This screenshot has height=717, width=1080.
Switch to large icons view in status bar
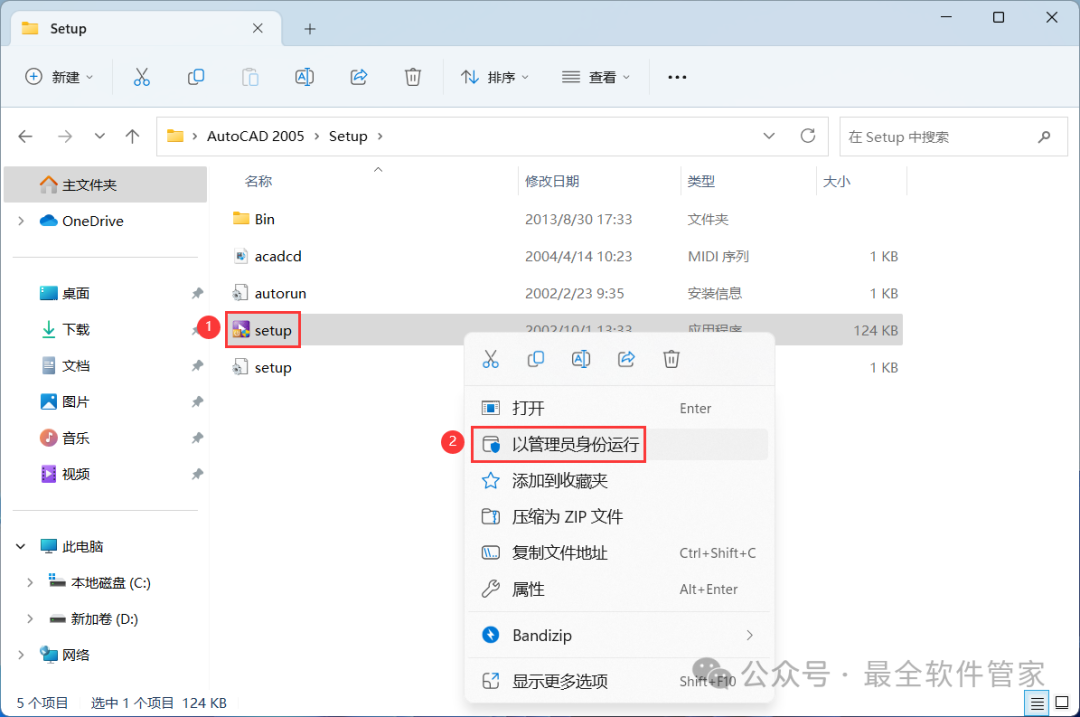coord(1062,703)
